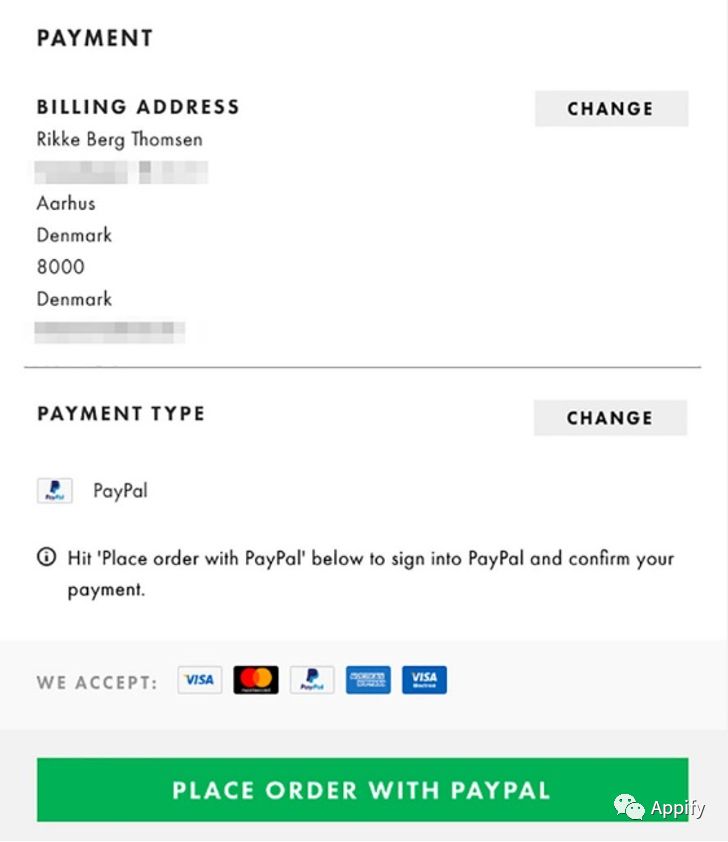This screenshot has width=728, height=842.
Task: Click the We Accept label
Action: click(97, 683)
